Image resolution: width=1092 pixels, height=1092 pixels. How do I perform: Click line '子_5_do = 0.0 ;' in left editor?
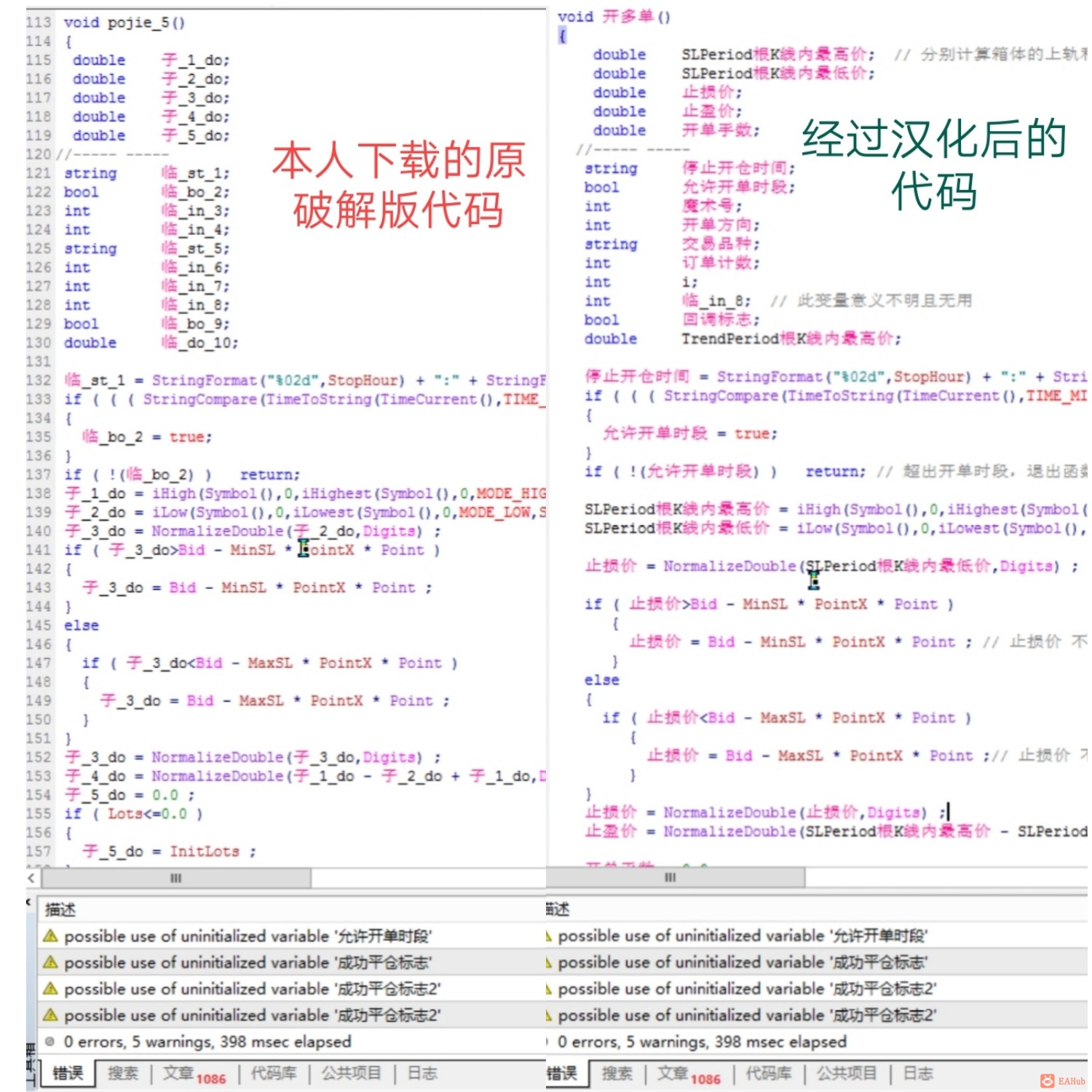pos(130,795)
